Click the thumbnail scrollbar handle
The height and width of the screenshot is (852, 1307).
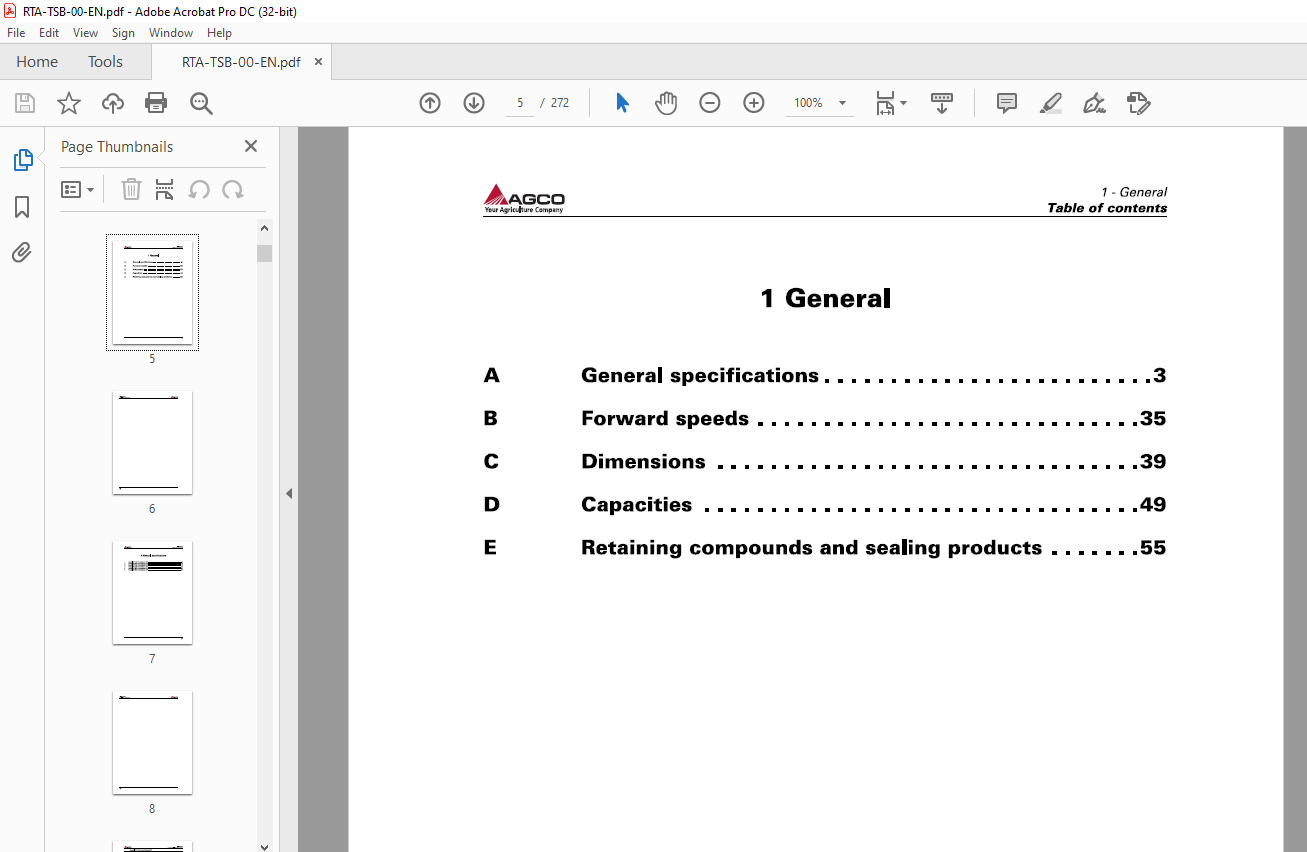coord(264,253)
